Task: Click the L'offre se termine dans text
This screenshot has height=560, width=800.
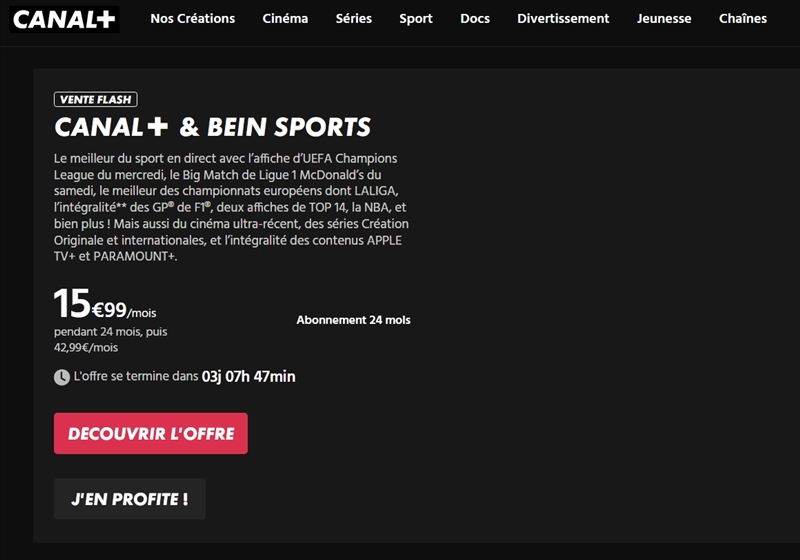Action: click(136, 376)
